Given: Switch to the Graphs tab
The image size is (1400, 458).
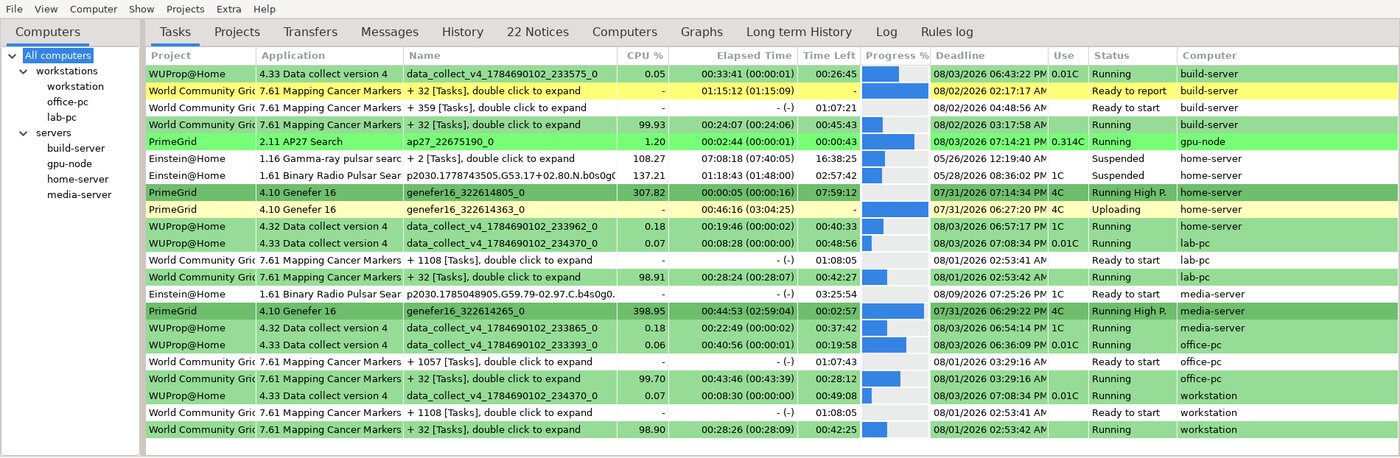Looking at the screenshot, I should [x=701, y=32].
